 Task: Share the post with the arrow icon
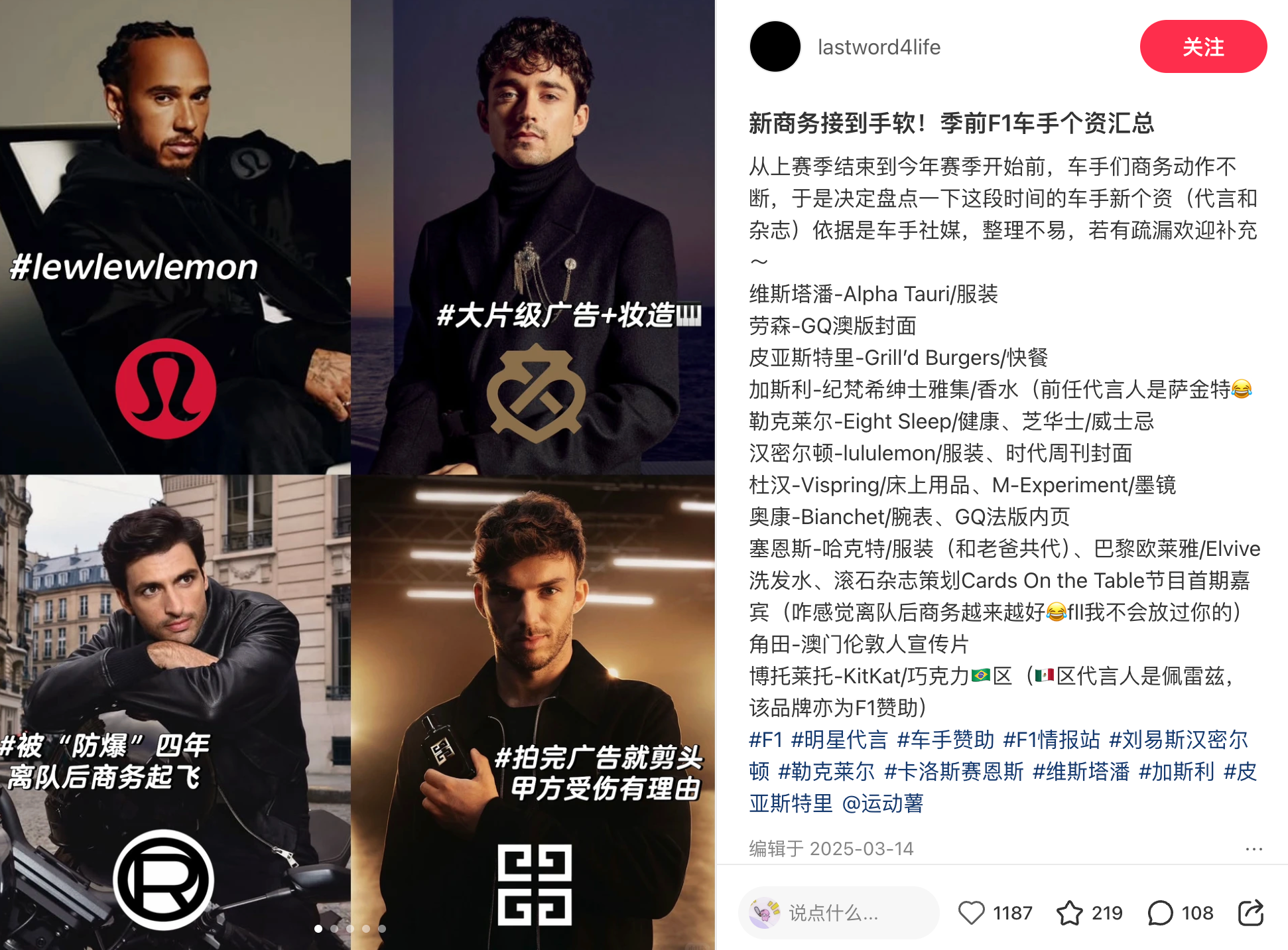[x=1251, y=914]
